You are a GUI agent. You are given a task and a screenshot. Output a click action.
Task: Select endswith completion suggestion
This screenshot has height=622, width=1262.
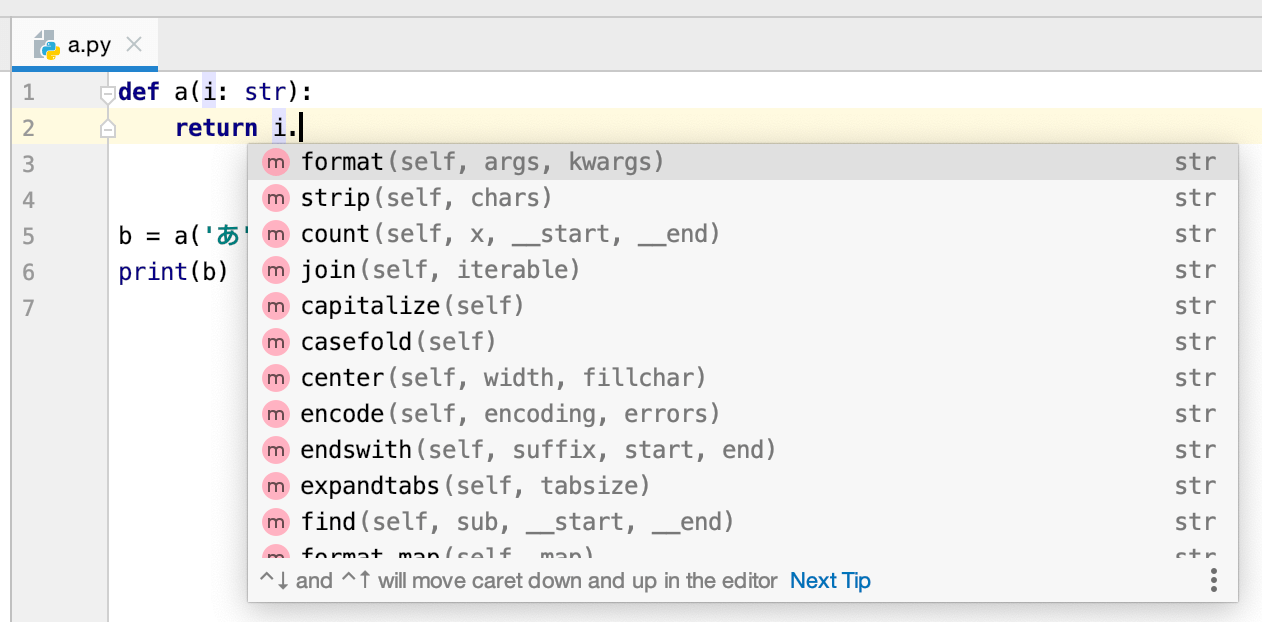(743, 450)
